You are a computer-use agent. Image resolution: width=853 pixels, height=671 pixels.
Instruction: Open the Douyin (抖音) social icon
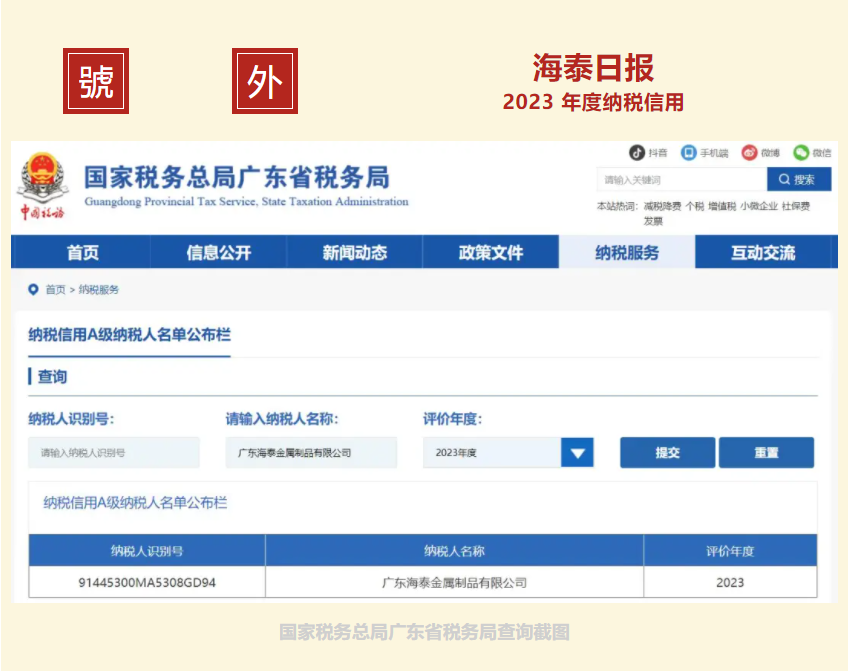tap(636, 153)
